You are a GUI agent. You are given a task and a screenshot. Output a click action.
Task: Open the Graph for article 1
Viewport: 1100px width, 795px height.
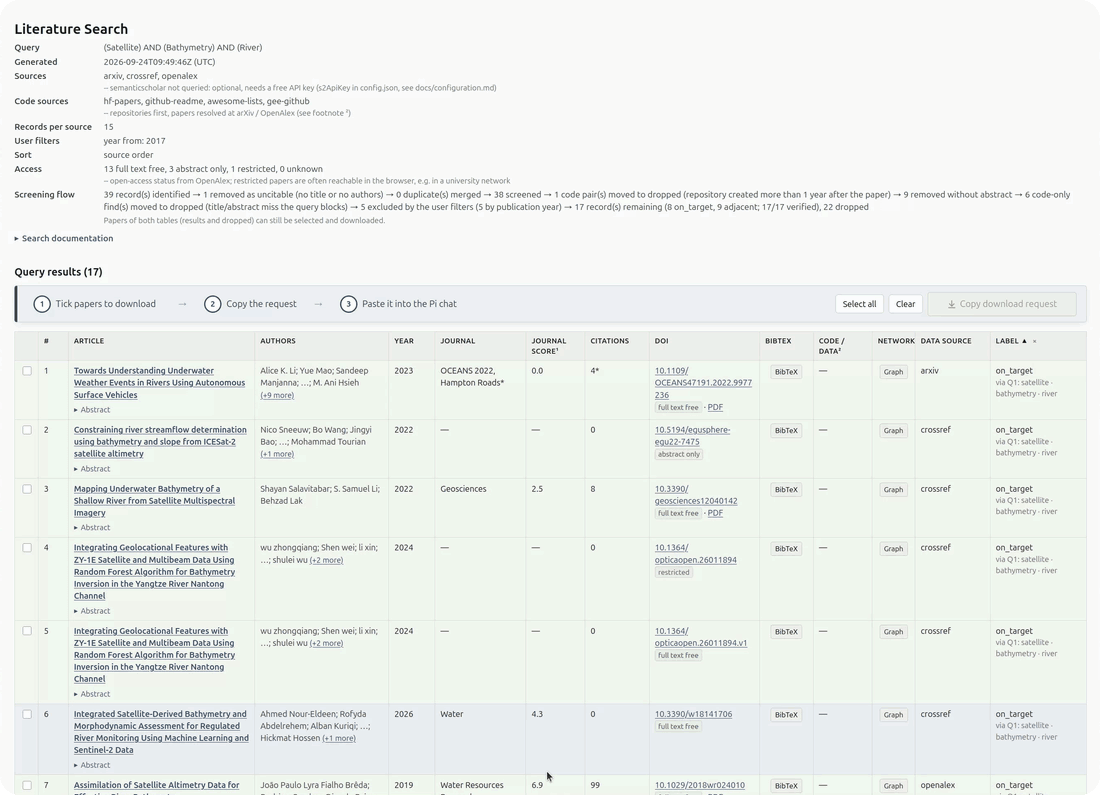coord(893,372)
